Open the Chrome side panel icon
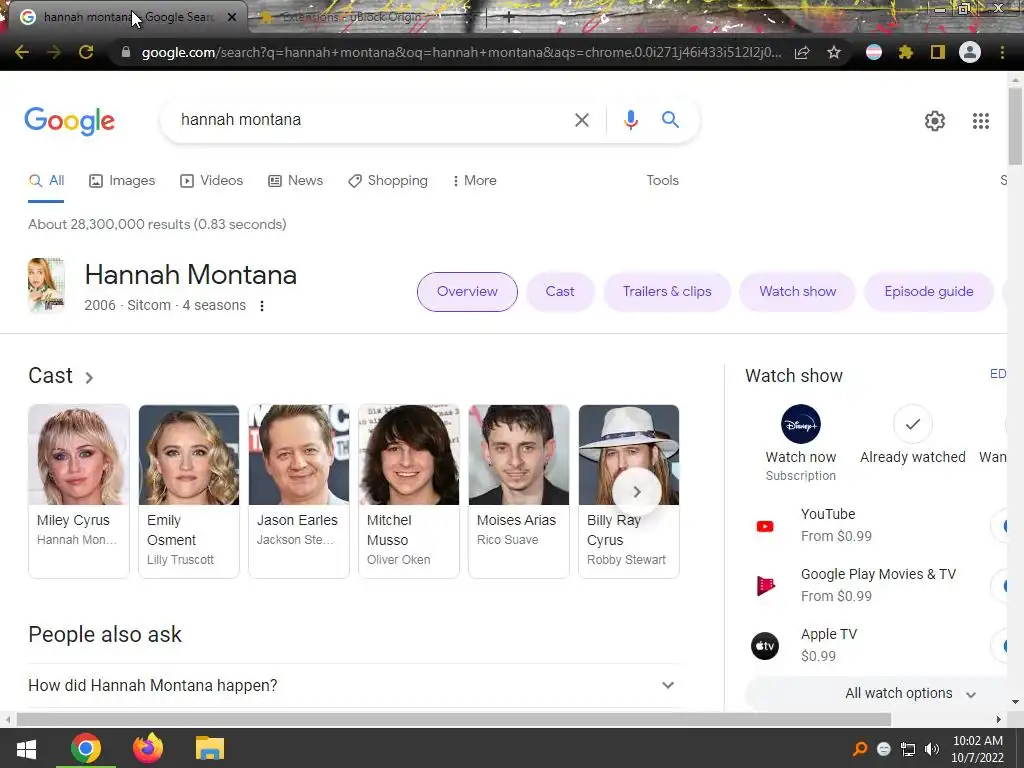 tap(938, 52)
